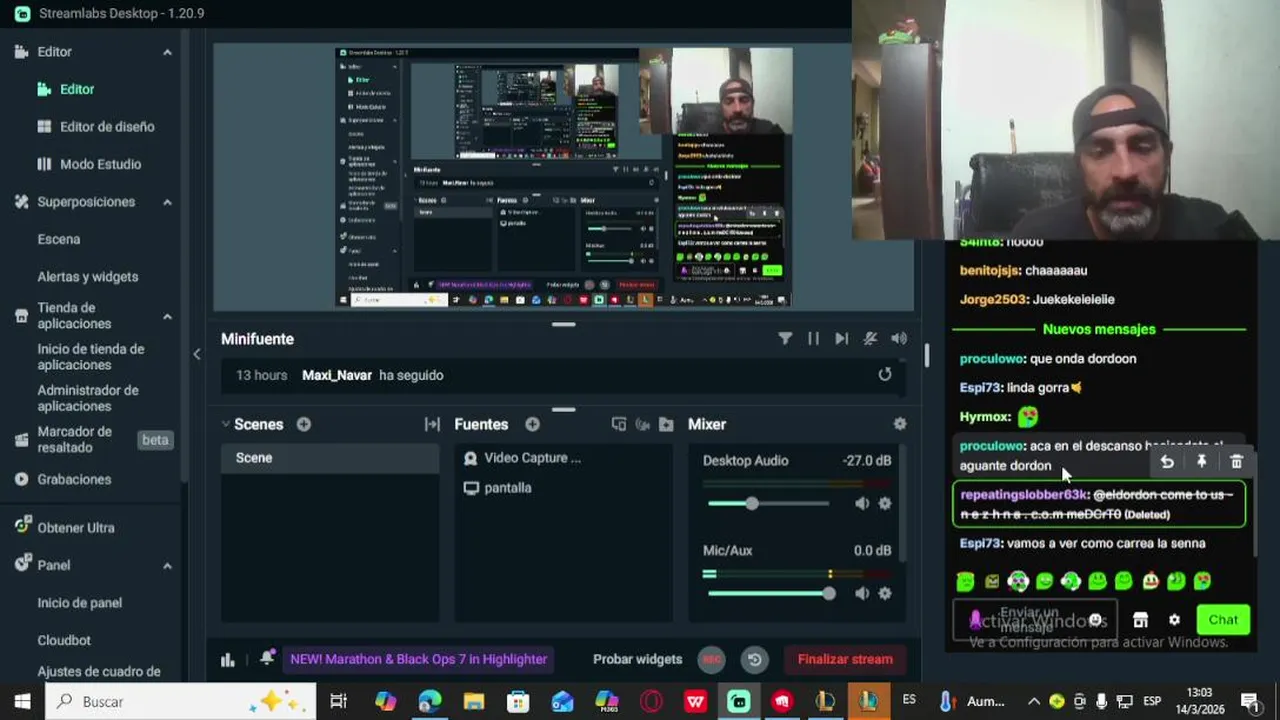Open Escena under Superposiciones
Image resolution: width=1280 pixels, height=720 pixels.
click(x=59, y=239)
